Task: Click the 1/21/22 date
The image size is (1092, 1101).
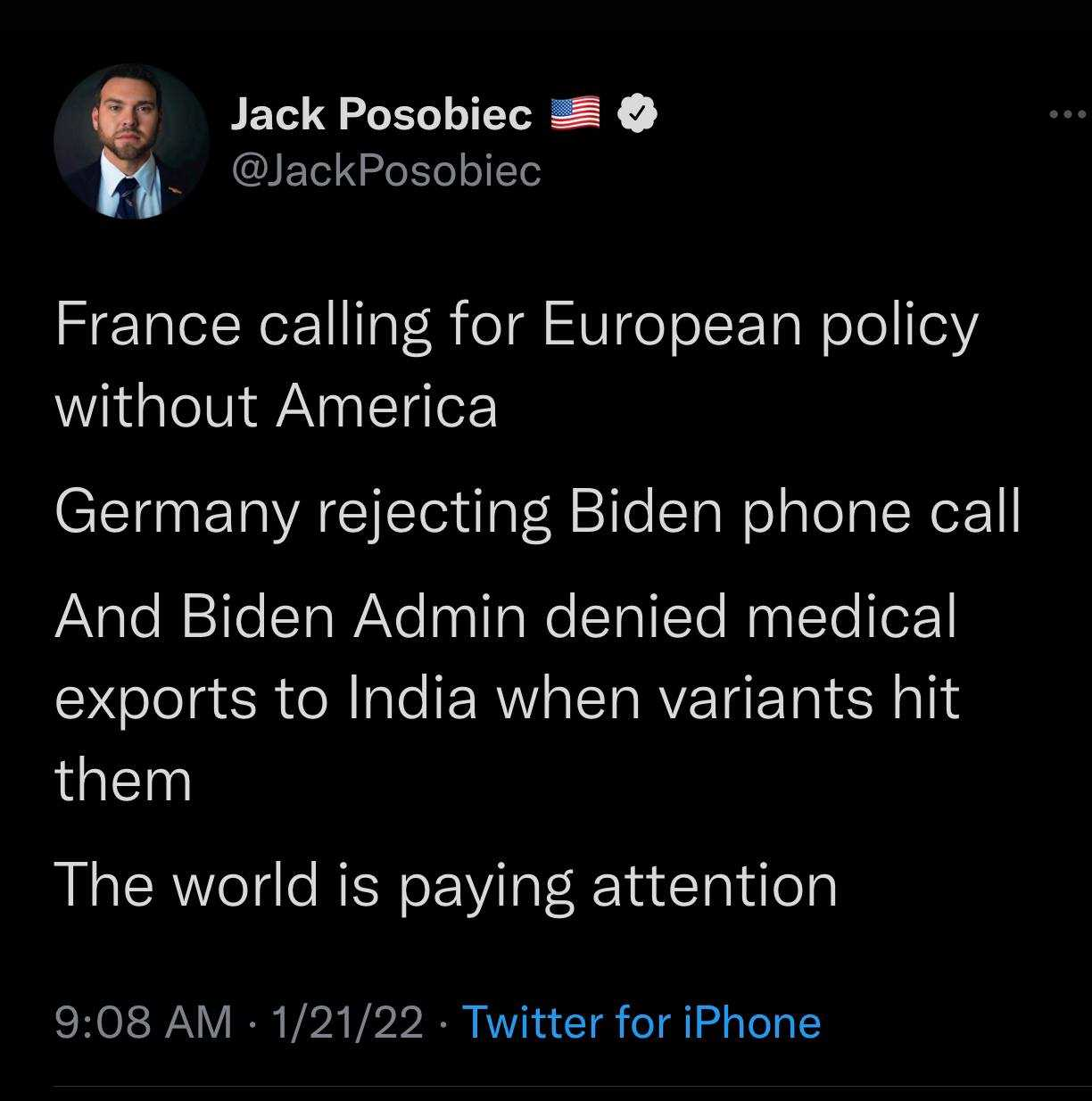Action: point(348,1022)
